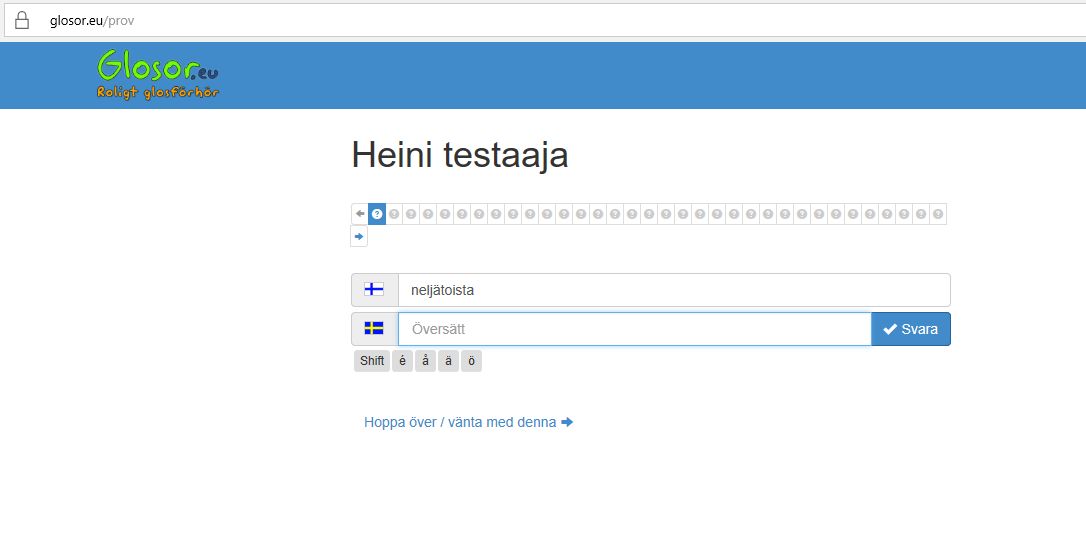Jump to the last question marker
This screenshot has height=545, width=1086.
937,214
